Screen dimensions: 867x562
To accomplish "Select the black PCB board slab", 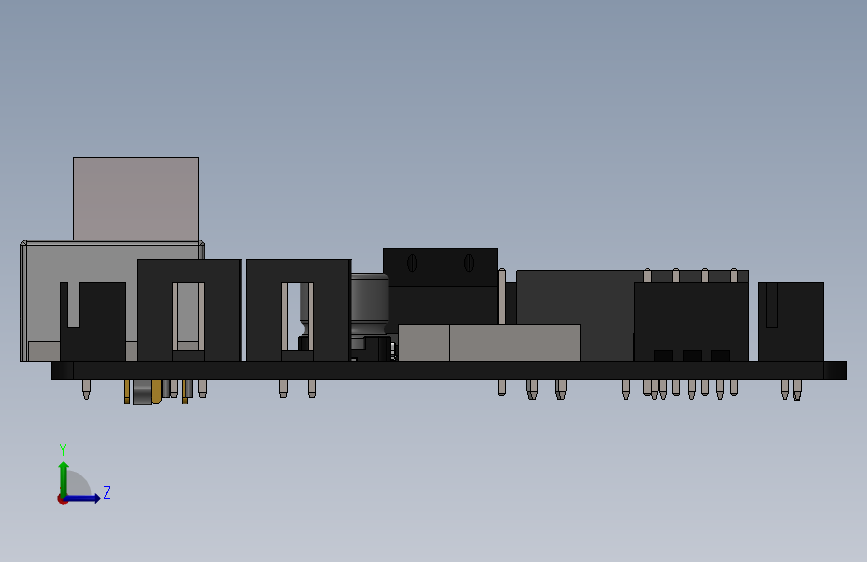I will (x=448, y=370).
